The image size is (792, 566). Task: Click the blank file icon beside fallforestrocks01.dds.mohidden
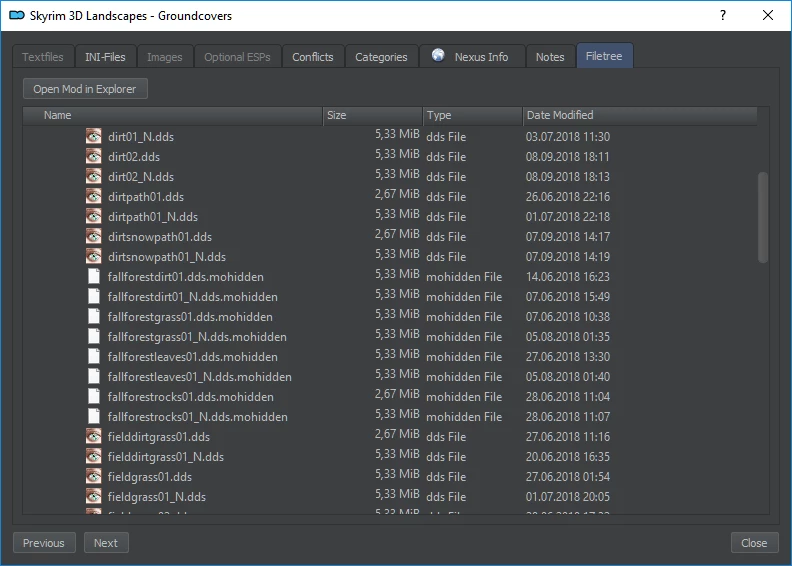(94, 396)
